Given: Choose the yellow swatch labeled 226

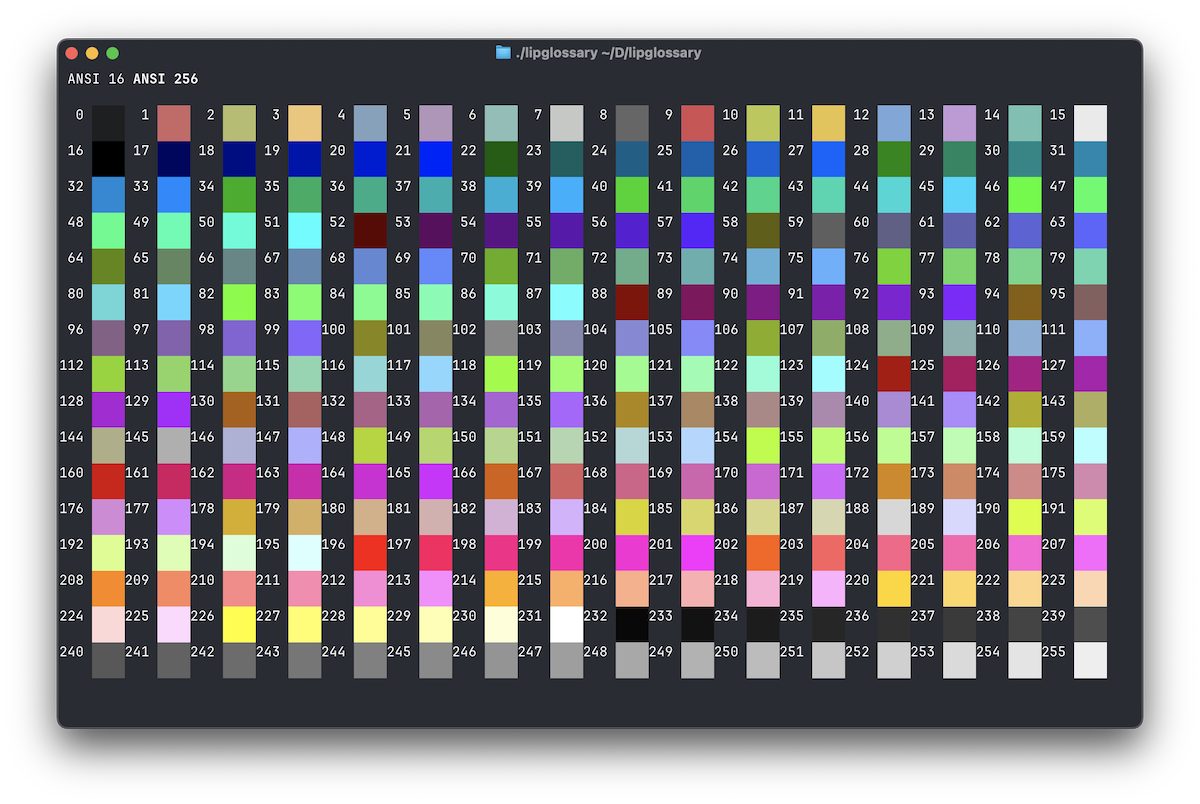Looking at the screenshot, I should [239, 624].
